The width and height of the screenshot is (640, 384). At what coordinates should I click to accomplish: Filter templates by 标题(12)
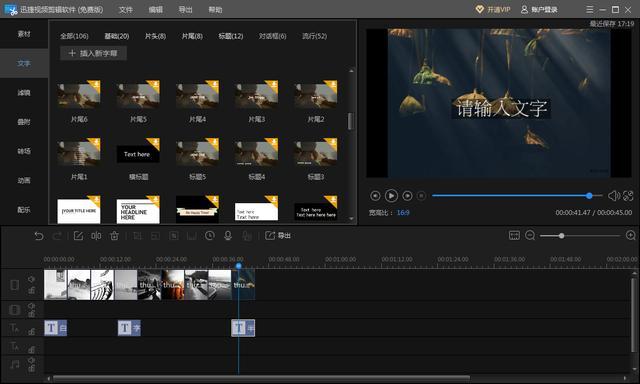point(231,36)
